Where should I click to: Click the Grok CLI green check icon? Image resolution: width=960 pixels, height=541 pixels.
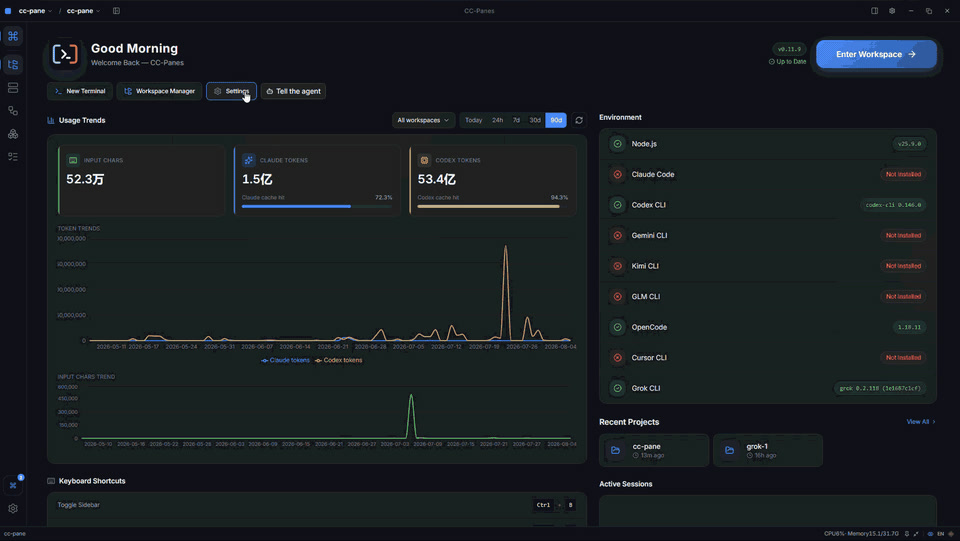coord(617,388)
